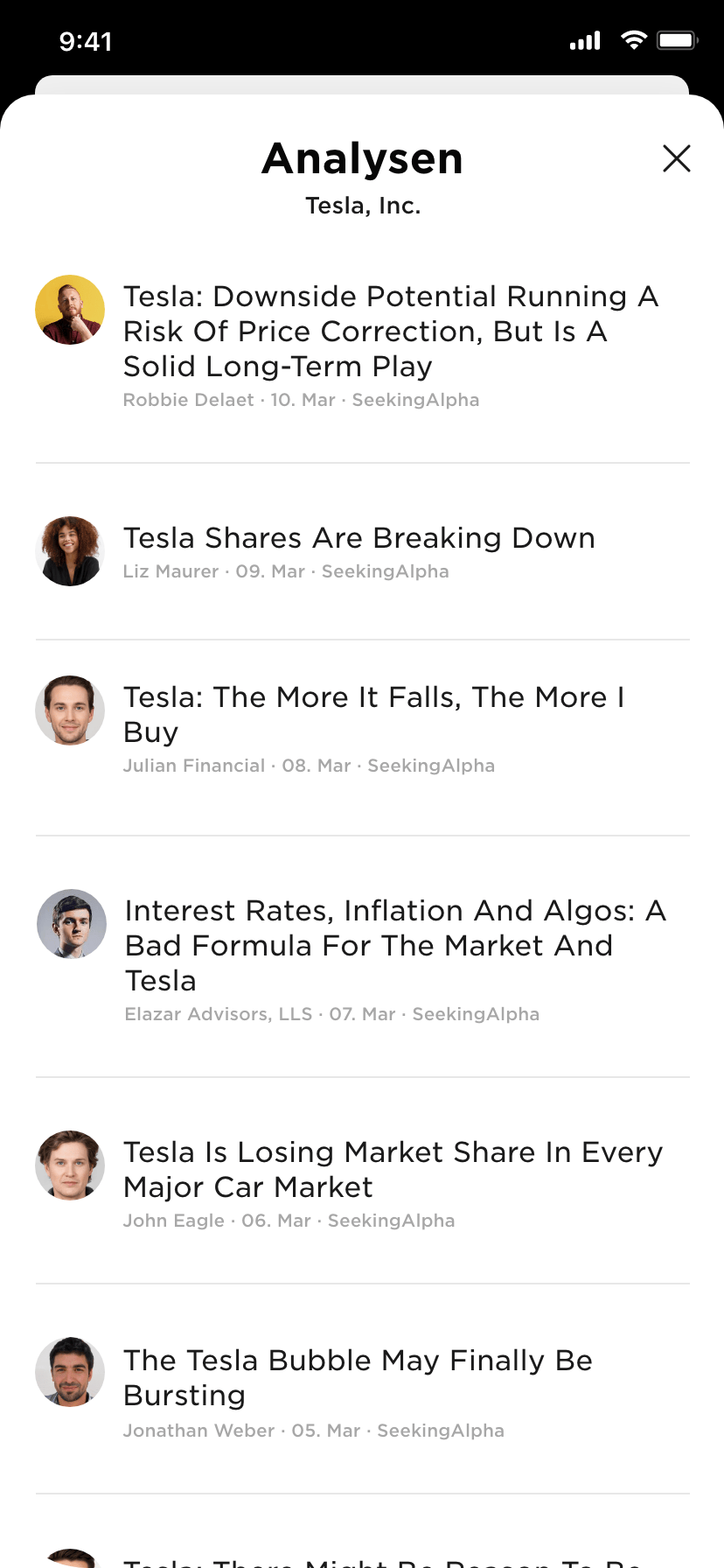This screenshot has width=724, height=1568.
Task: Tap the cellular signal bars icon
Action: (x=585, y=40)
